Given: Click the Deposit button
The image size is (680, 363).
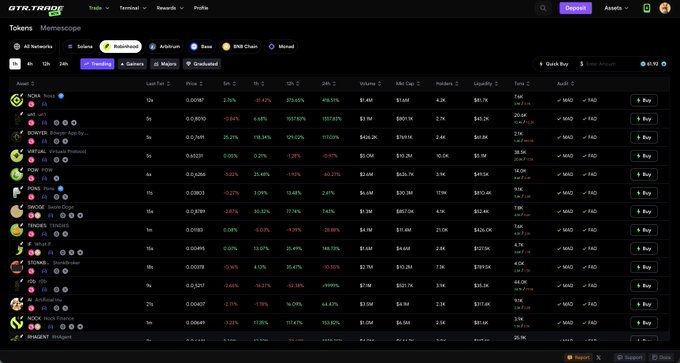Looking at the screenshot, I should tap(575, 8).
